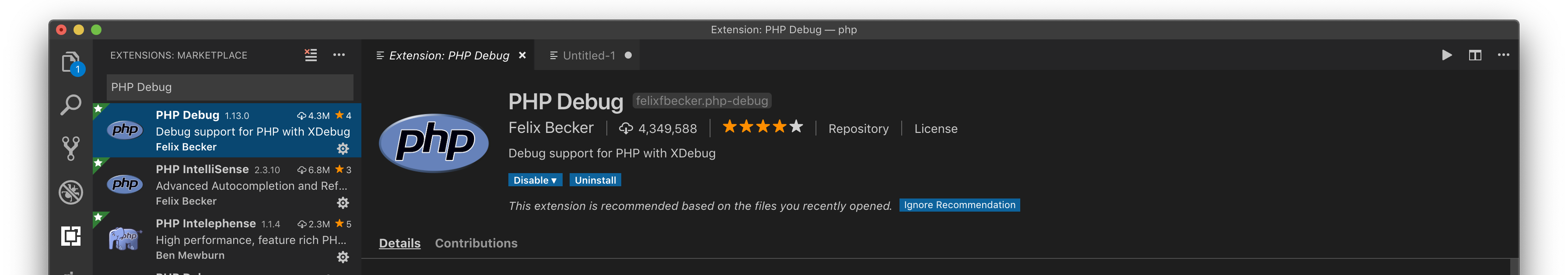
Task: Click PHP IntelliSense 6.8M downloads count
Action: (x=314, y=171)
